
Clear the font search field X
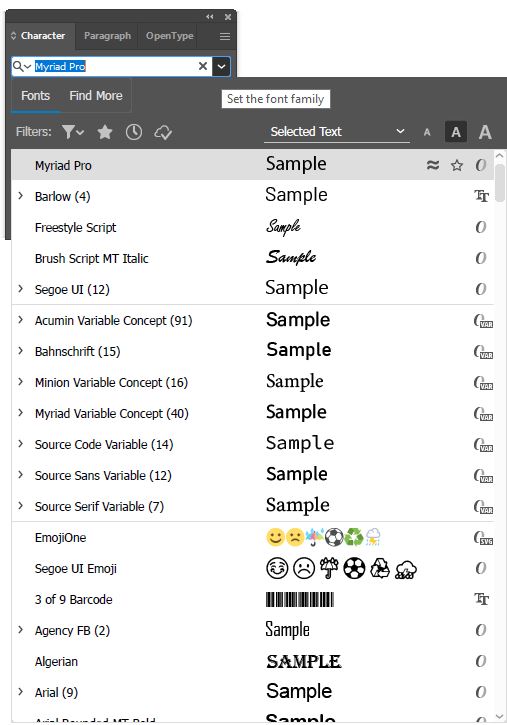click(x=203, y=66)
